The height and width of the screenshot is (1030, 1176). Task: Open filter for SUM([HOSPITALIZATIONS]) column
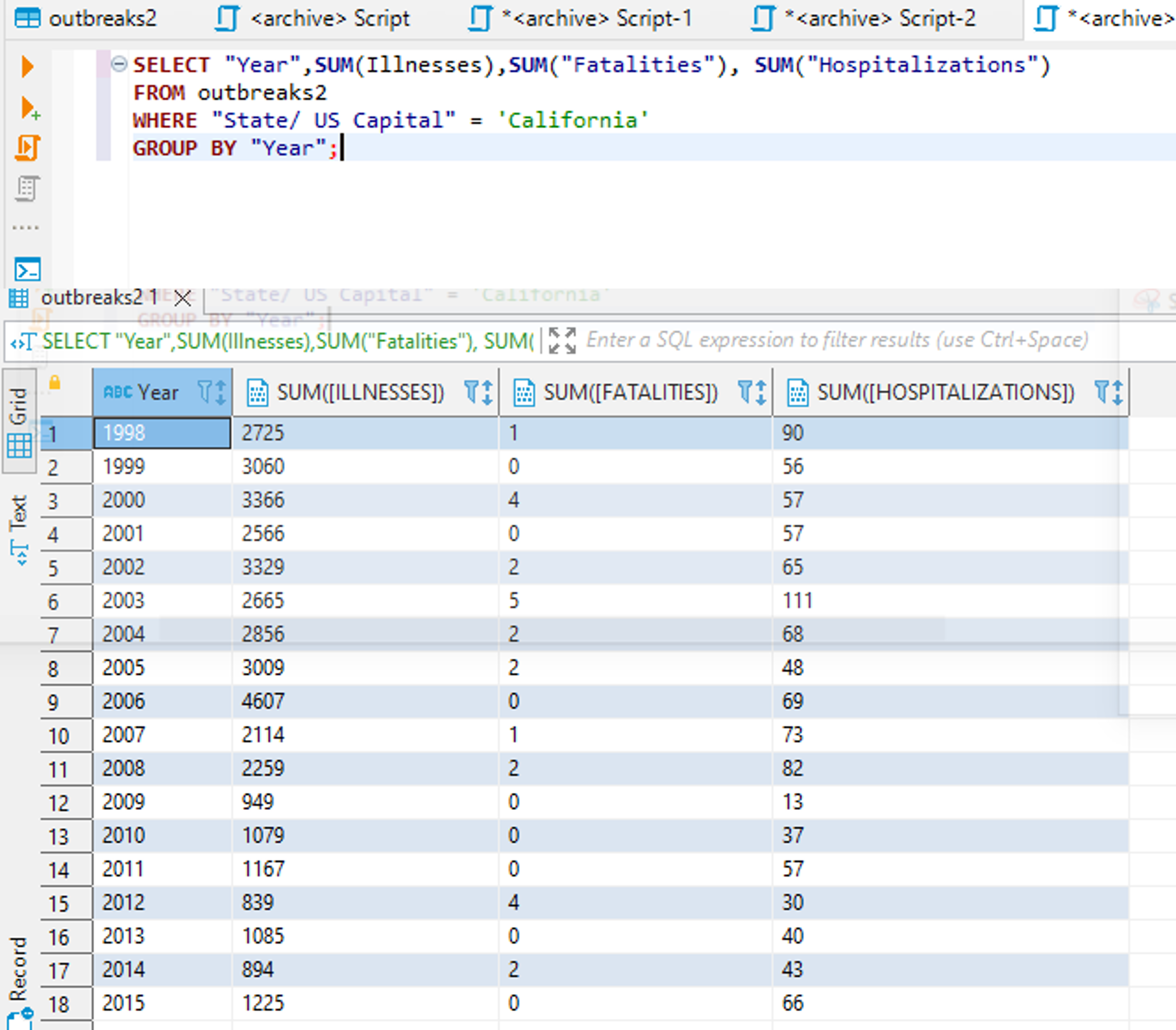tap(1101, 391)
